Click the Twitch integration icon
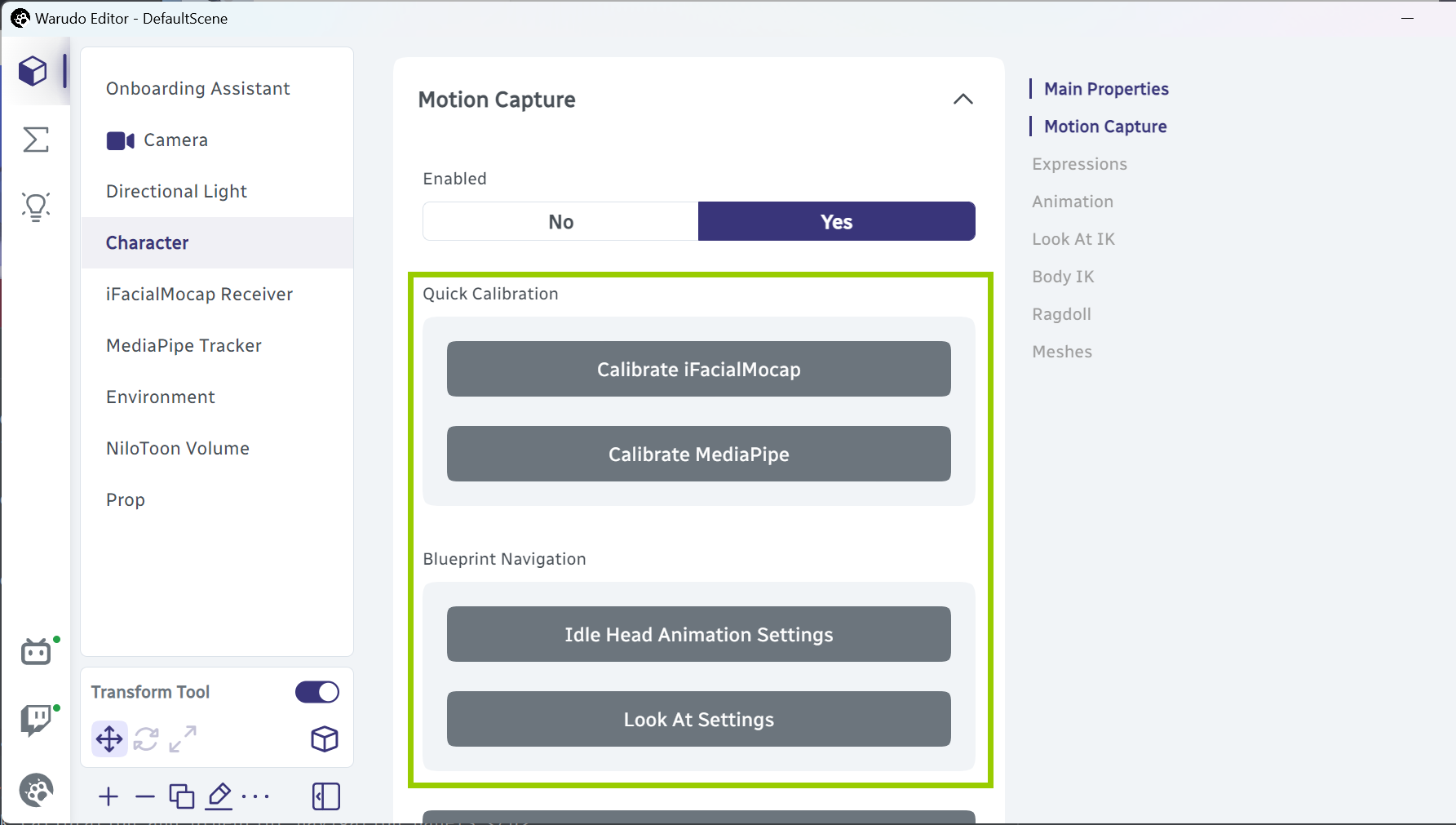Screen dimensions: 1456x825 pyautogui.click(x=36, y=721)
